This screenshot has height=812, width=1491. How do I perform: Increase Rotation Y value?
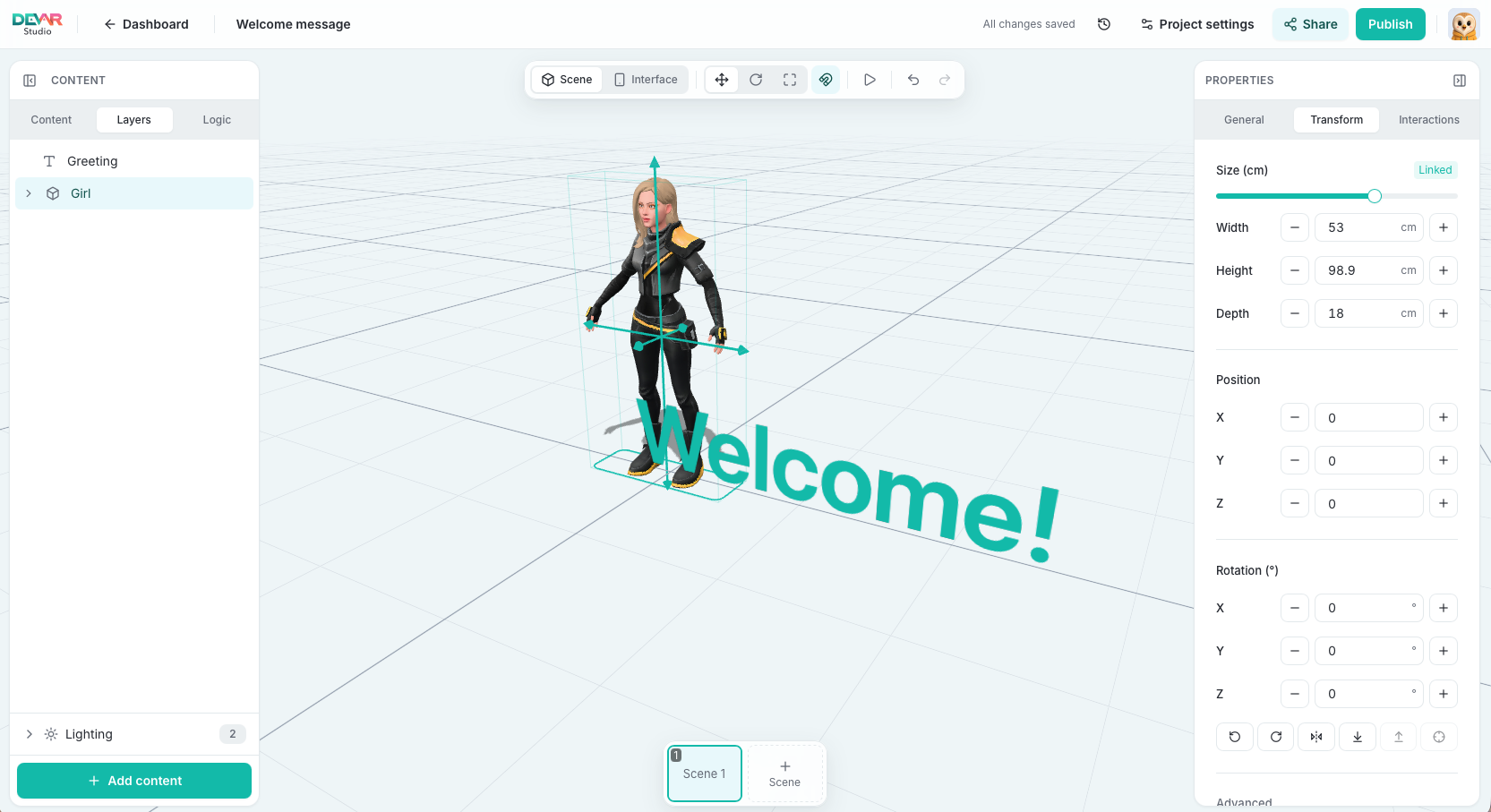(1444, 651)
